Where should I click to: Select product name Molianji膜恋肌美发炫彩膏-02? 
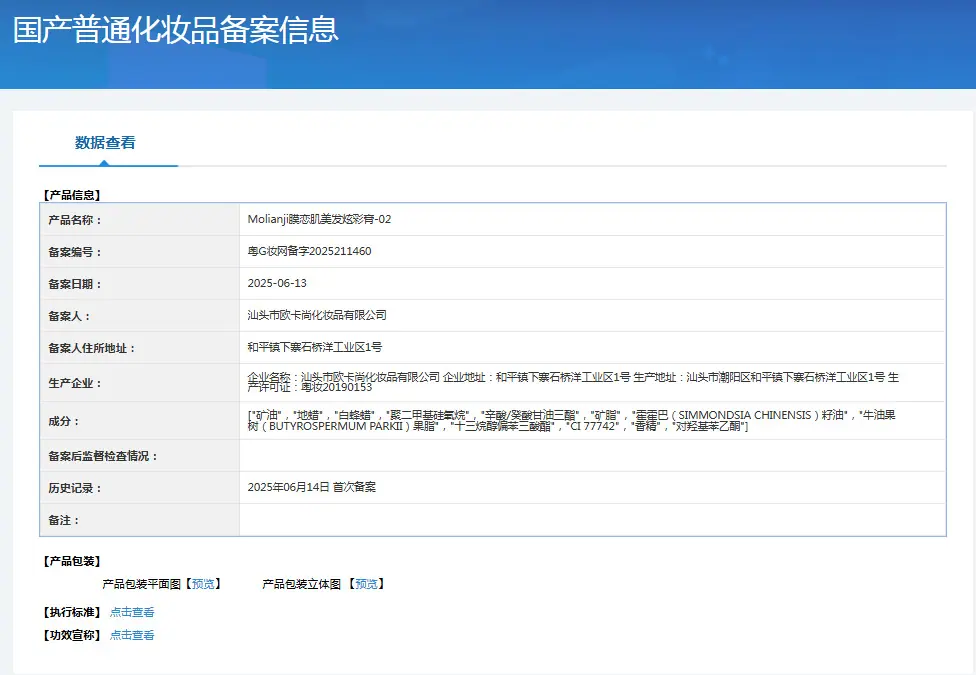click(x=319, y=219)
